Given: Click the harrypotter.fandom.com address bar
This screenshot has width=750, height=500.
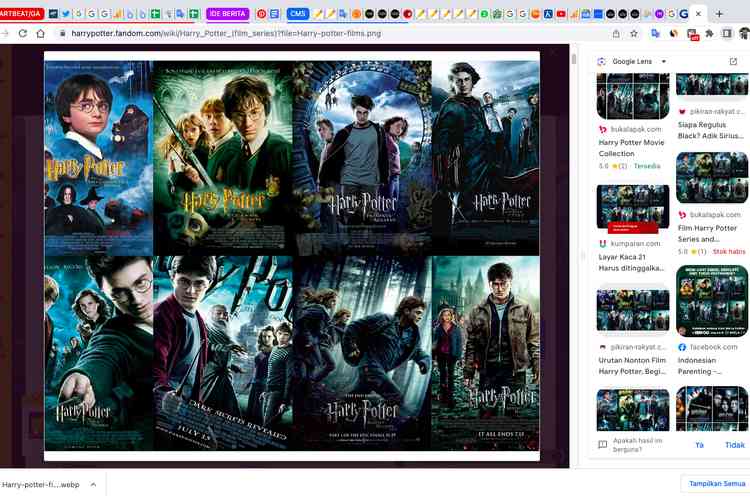Looking at the screenshot, I should click(300, 33).
